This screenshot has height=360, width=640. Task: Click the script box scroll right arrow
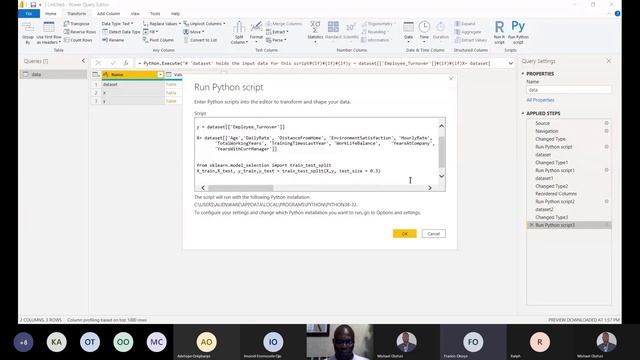click(x=429, y=188)
